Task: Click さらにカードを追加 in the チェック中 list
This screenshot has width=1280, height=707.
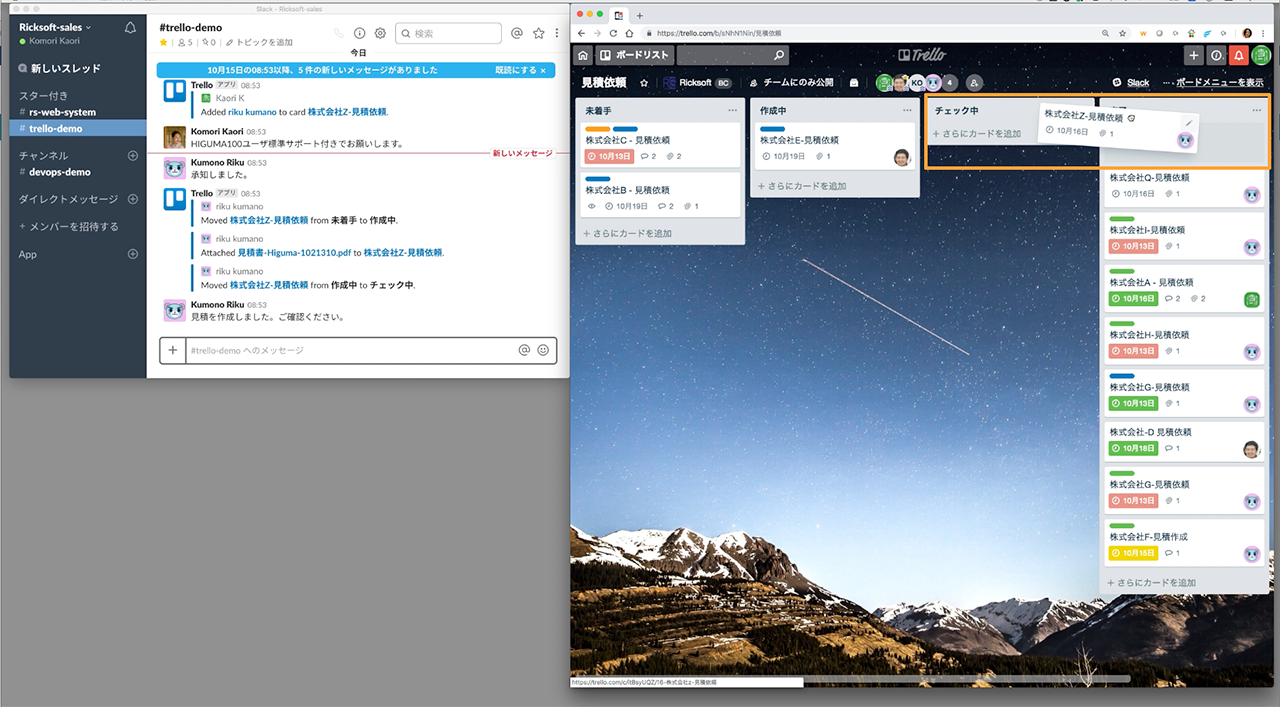Action: coord(977,133)
